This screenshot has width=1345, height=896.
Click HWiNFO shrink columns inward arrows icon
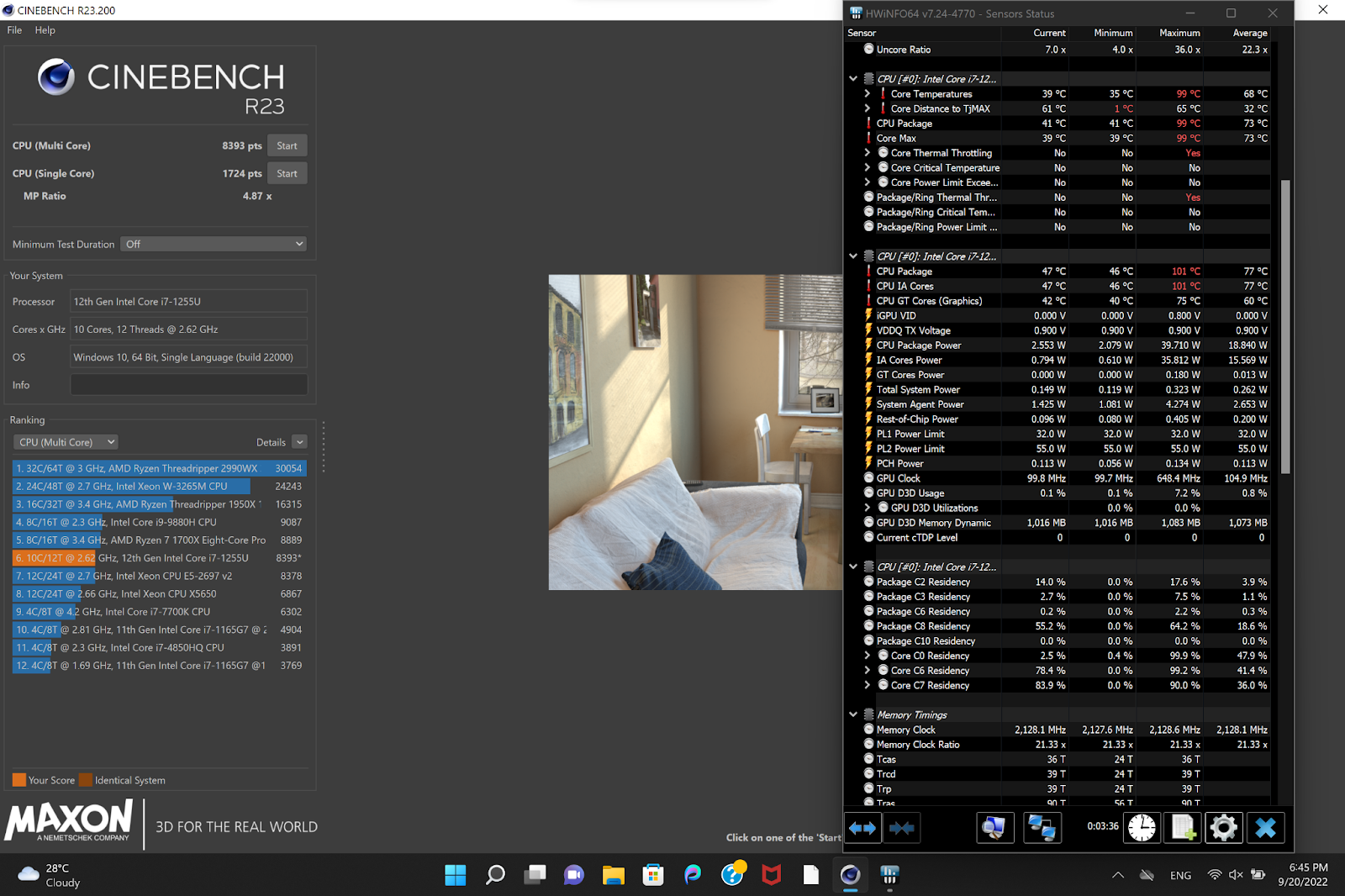click(901, 828)
